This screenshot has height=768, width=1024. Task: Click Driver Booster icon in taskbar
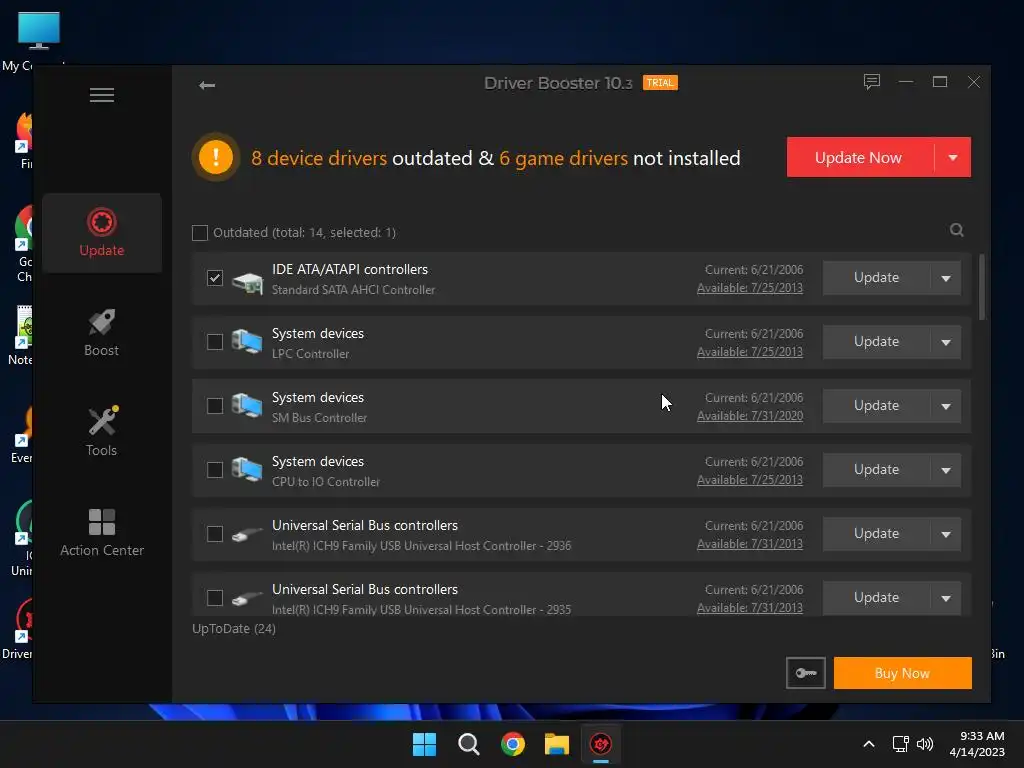pyautogui.click(x=601, y=744)
